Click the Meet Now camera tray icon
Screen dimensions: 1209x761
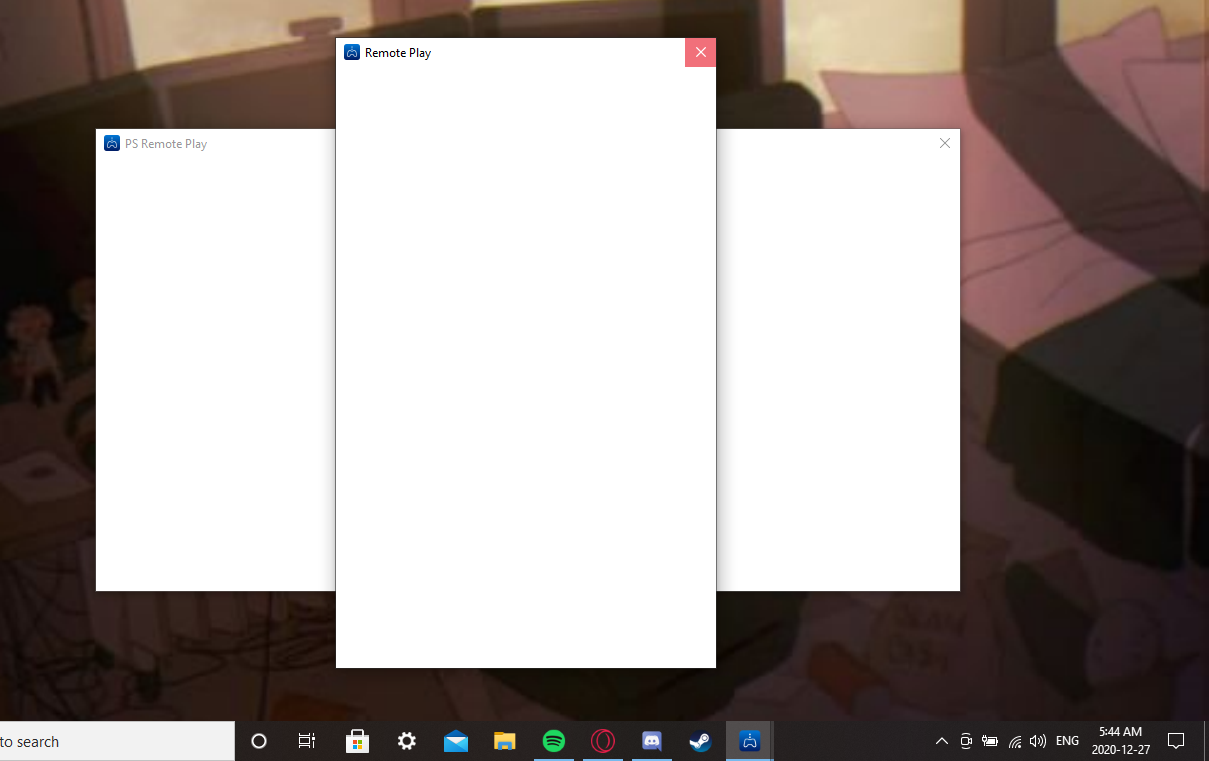[966, 741]
